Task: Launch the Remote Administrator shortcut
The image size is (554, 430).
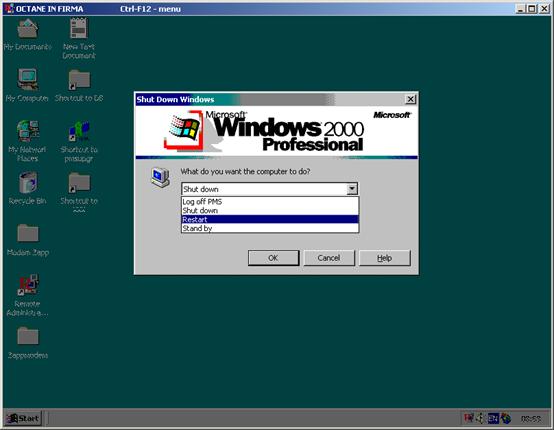Action: pyautogui.click(x=28, y=285)
